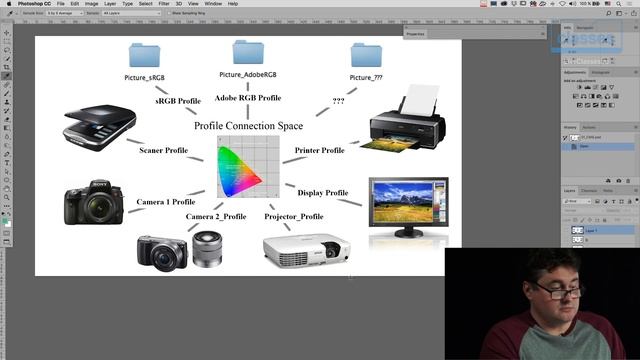The height and width of the screenshot is (360, 640).
Task: Enable Show Sampling Ring checkbox
Action: pyautogui.click(x=169, y=13)
